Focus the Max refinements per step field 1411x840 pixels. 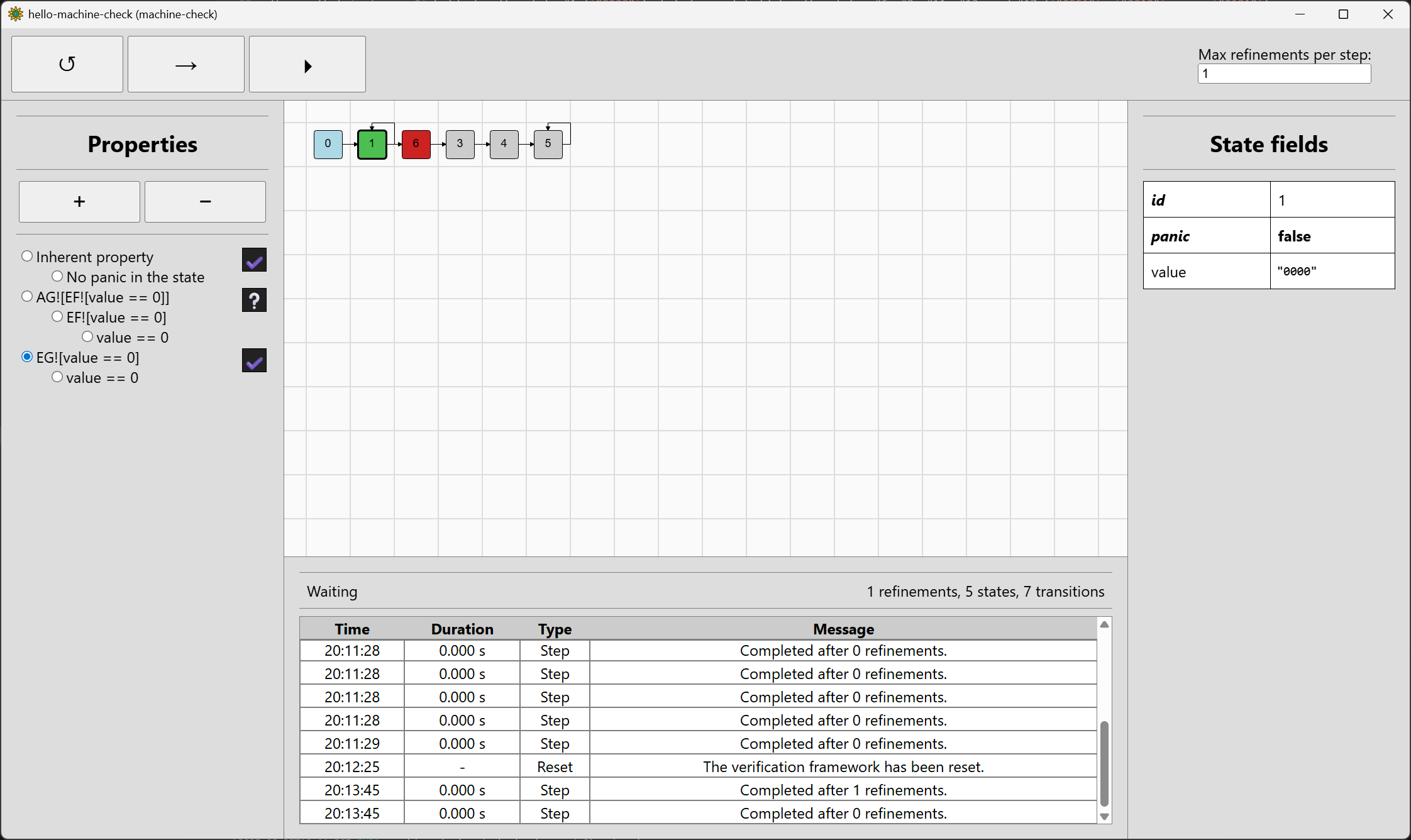[1283, 74]
